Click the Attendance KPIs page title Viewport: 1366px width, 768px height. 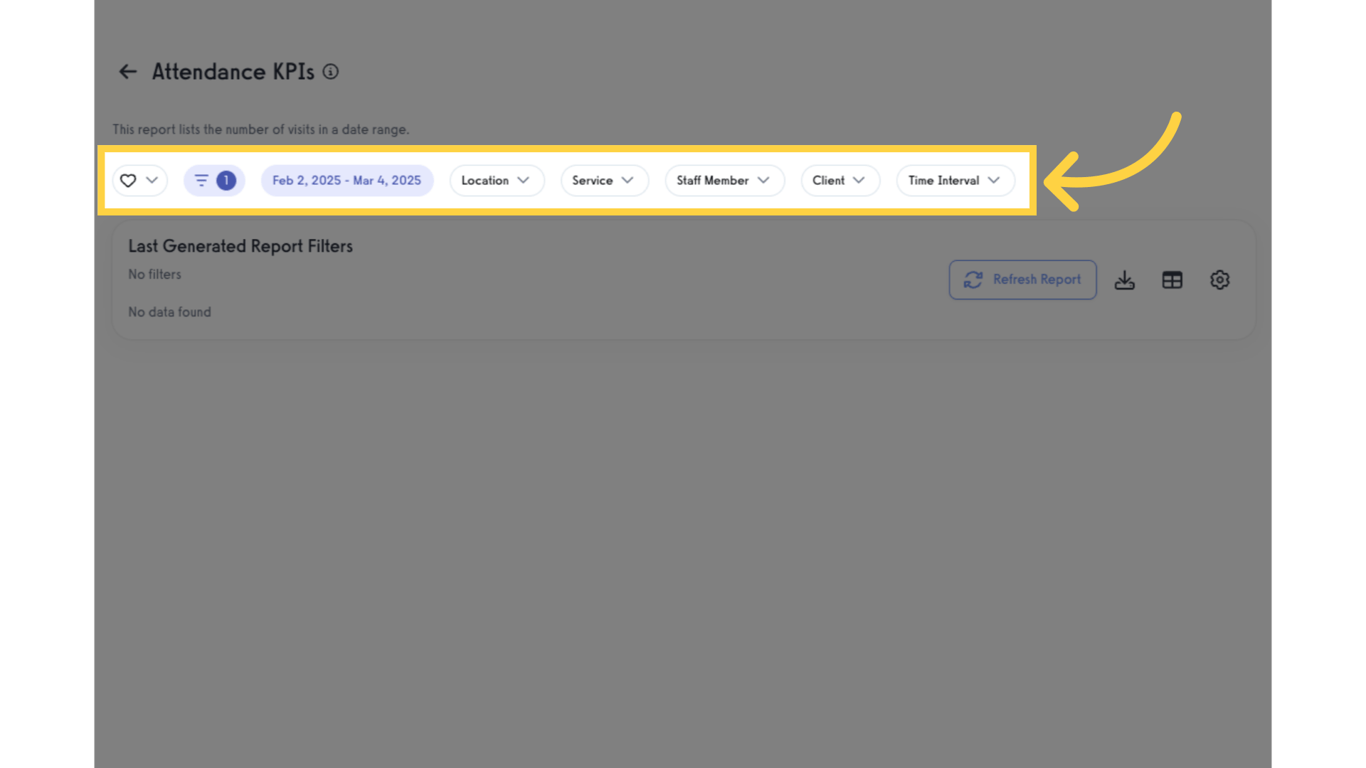(235, 71)
